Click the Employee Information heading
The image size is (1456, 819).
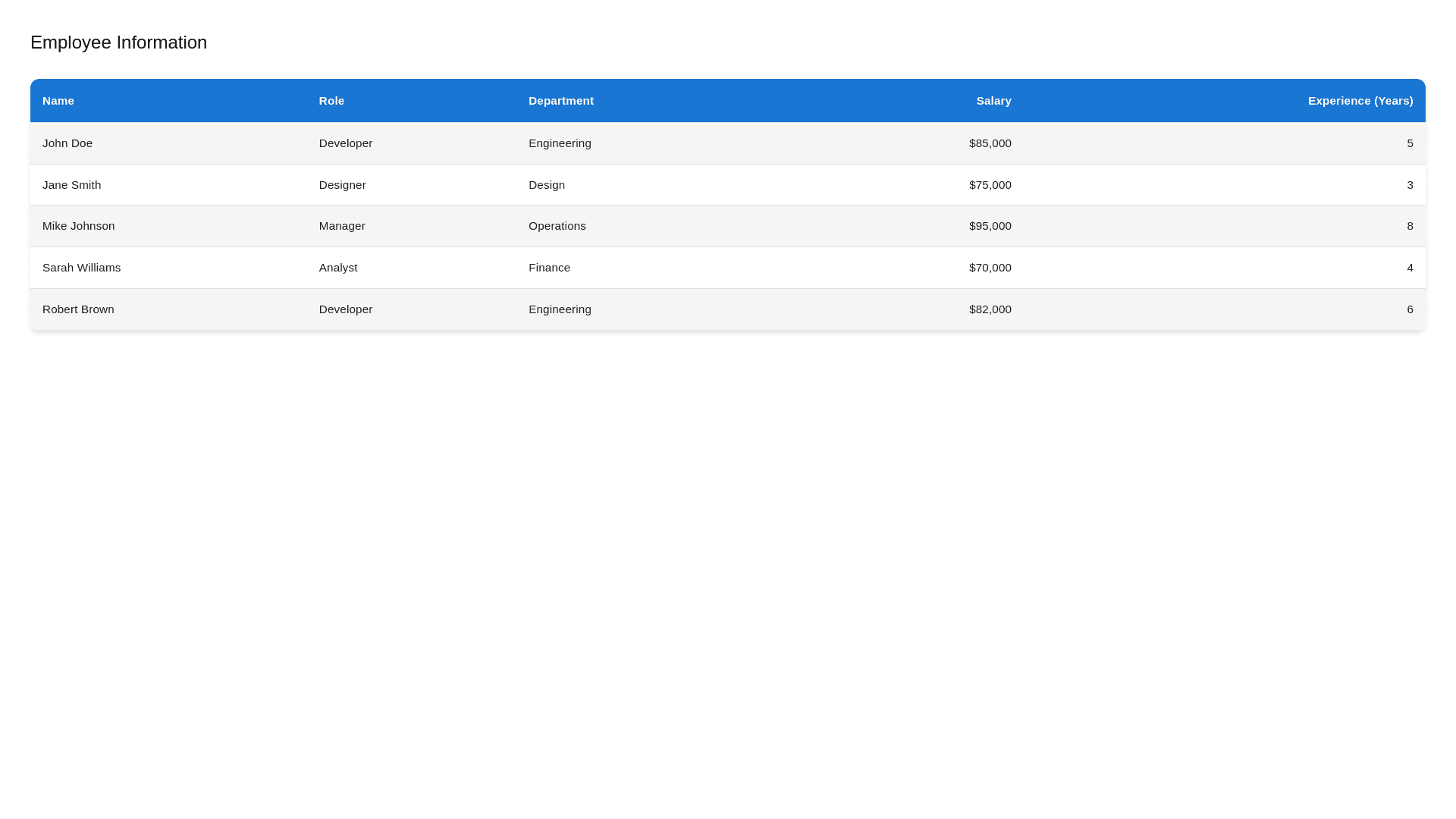[118, 42]
